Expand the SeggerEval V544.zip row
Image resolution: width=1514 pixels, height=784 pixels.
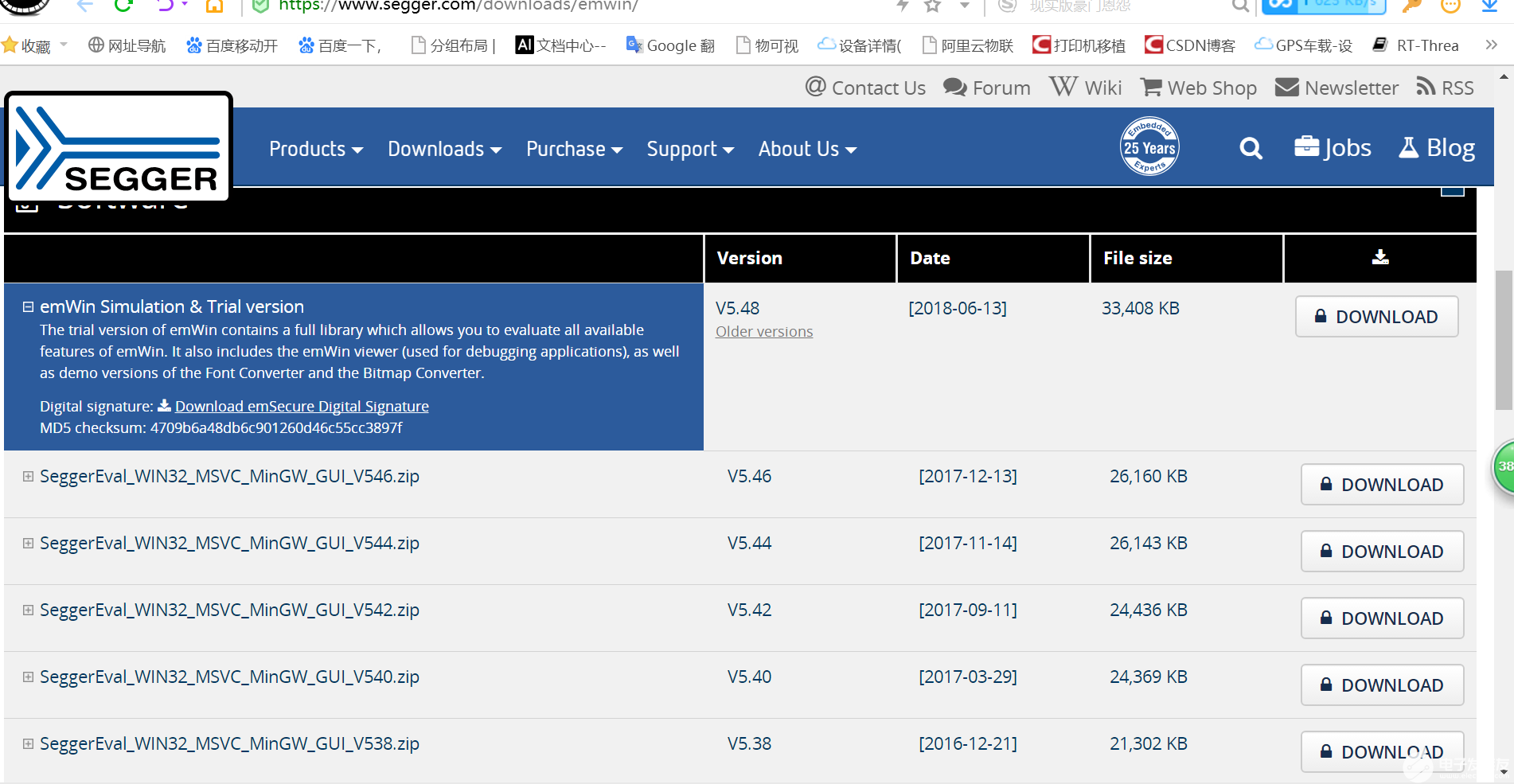[28, 544]
